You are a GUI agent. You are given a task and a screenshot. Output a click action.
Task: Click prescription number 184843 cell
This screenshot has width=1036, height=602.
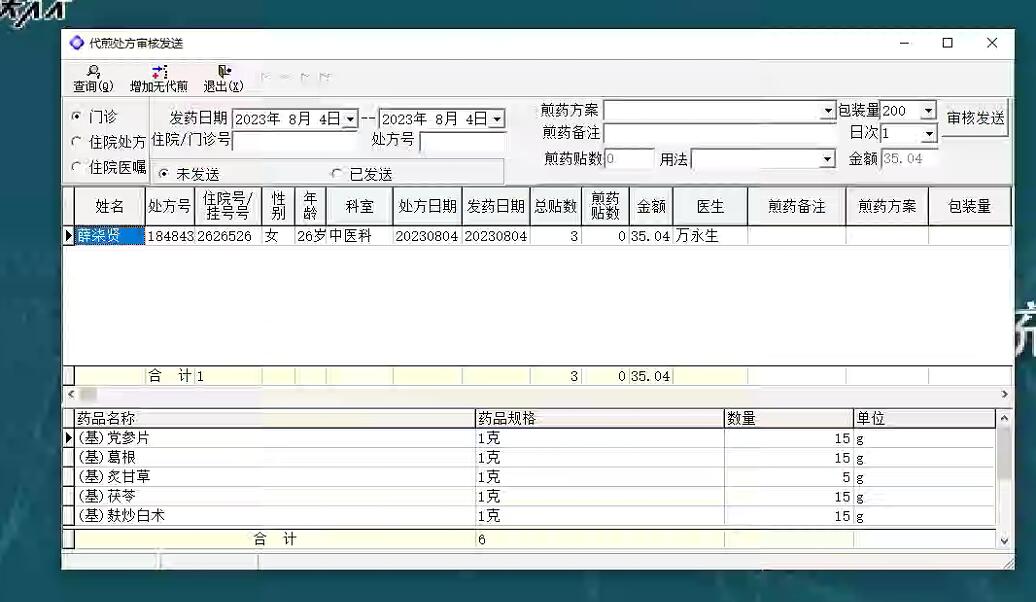(x=170, y=236)
